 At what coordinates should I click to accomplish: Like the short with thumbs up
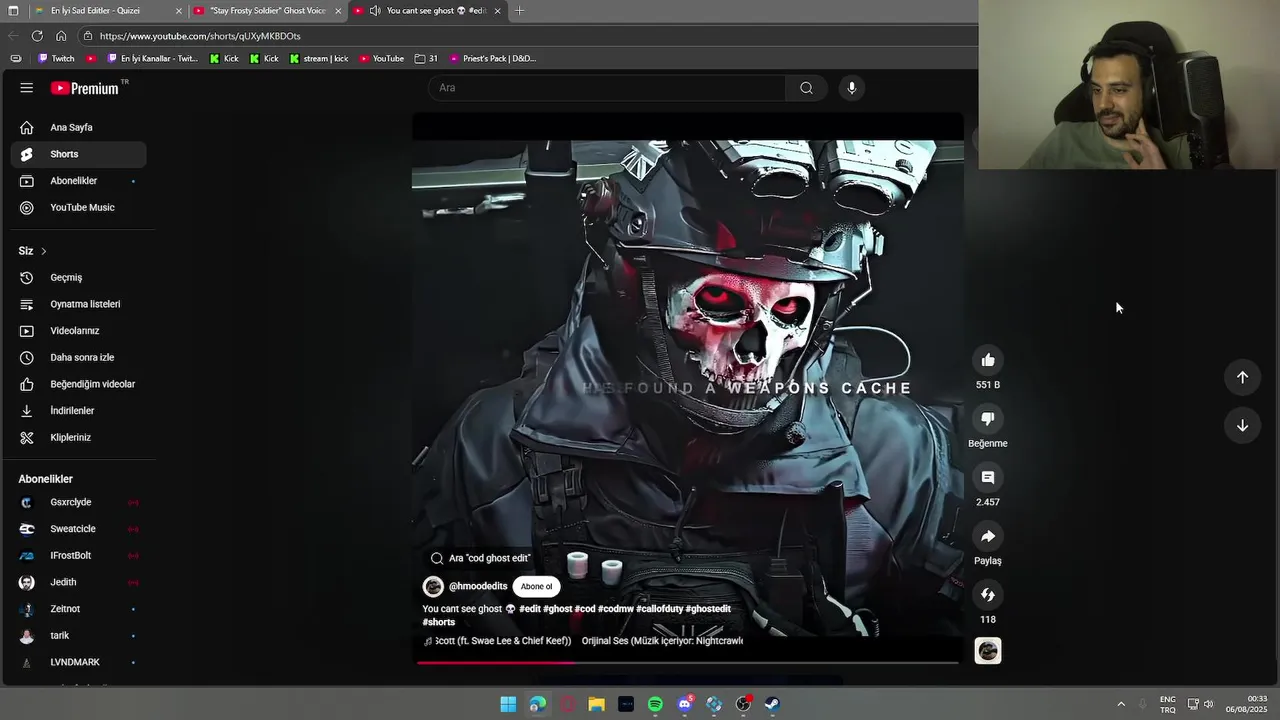(988, 360)
